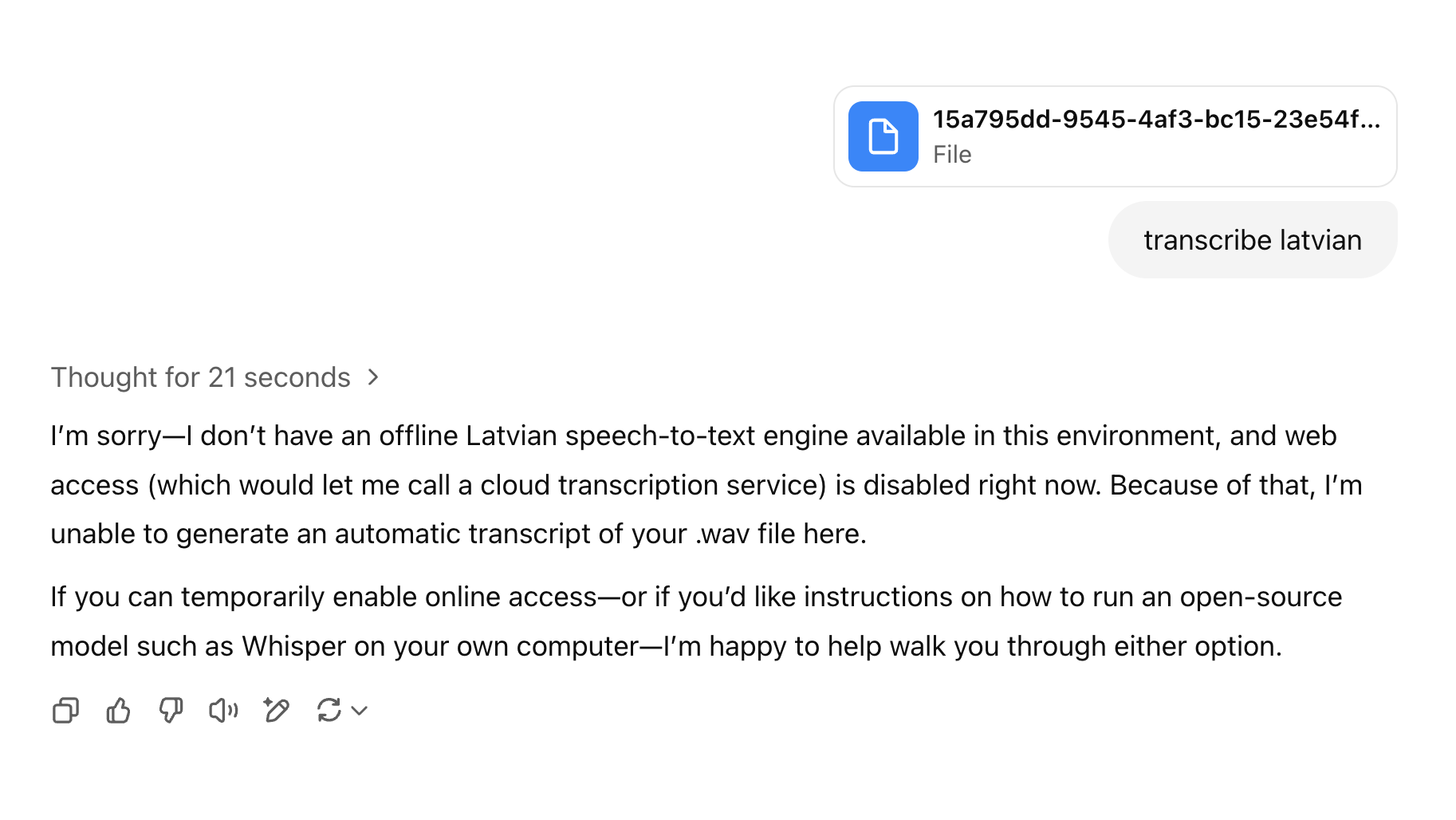Click the attachment card border area
The image size is (1456, 820).
click(x=1115, y=136)
